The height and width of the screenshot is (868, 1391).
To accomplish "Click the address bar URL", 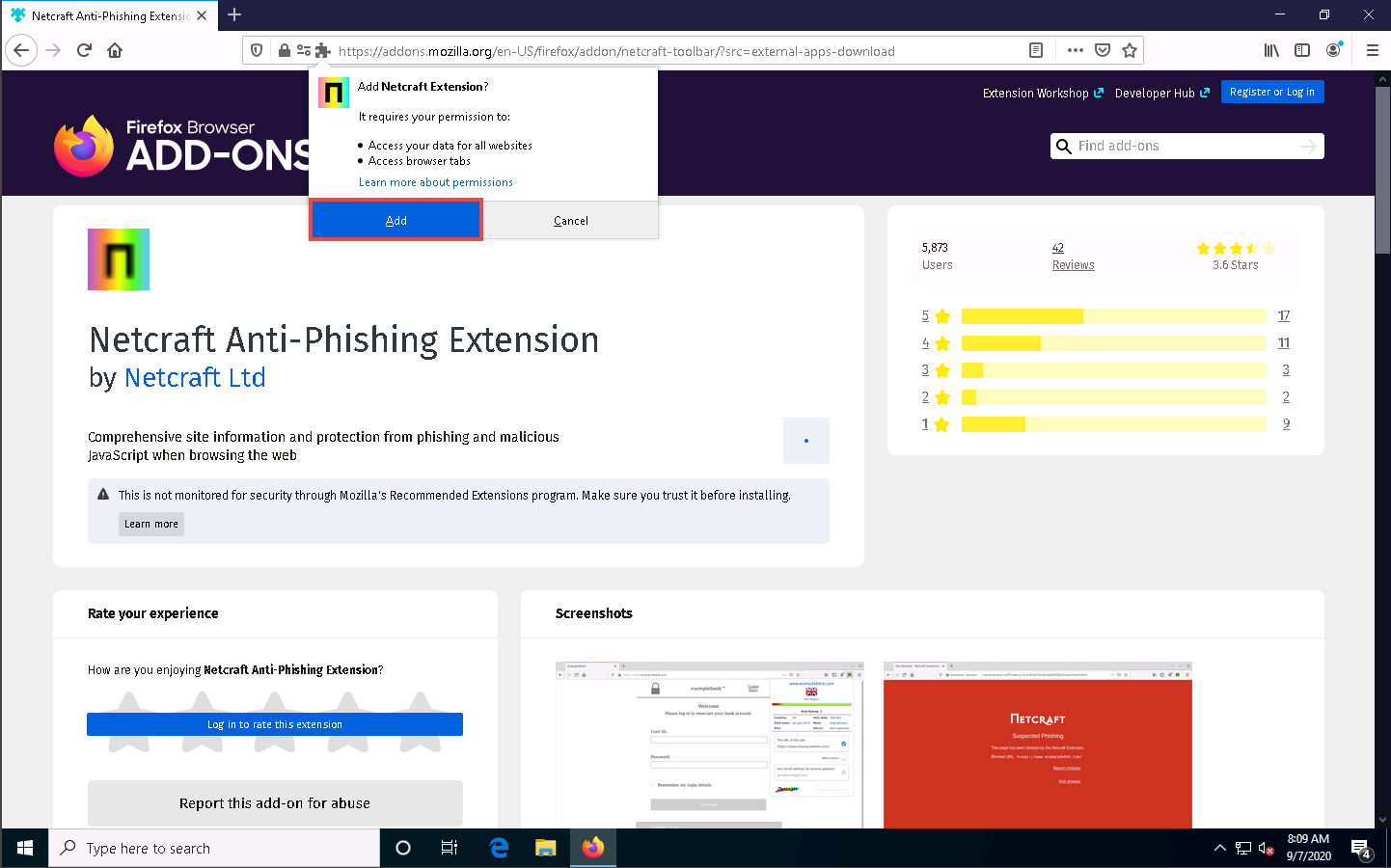I will point(616,51).
